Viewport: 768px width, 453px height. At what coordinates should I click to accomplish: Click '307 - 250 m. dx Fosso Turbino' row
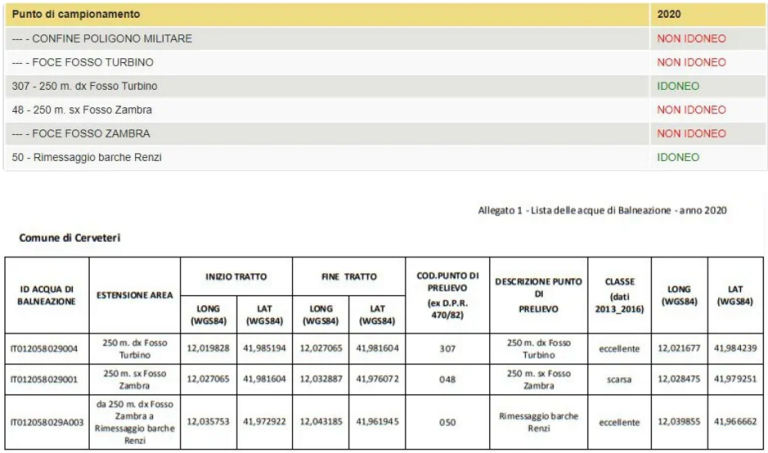coord(85,86)
